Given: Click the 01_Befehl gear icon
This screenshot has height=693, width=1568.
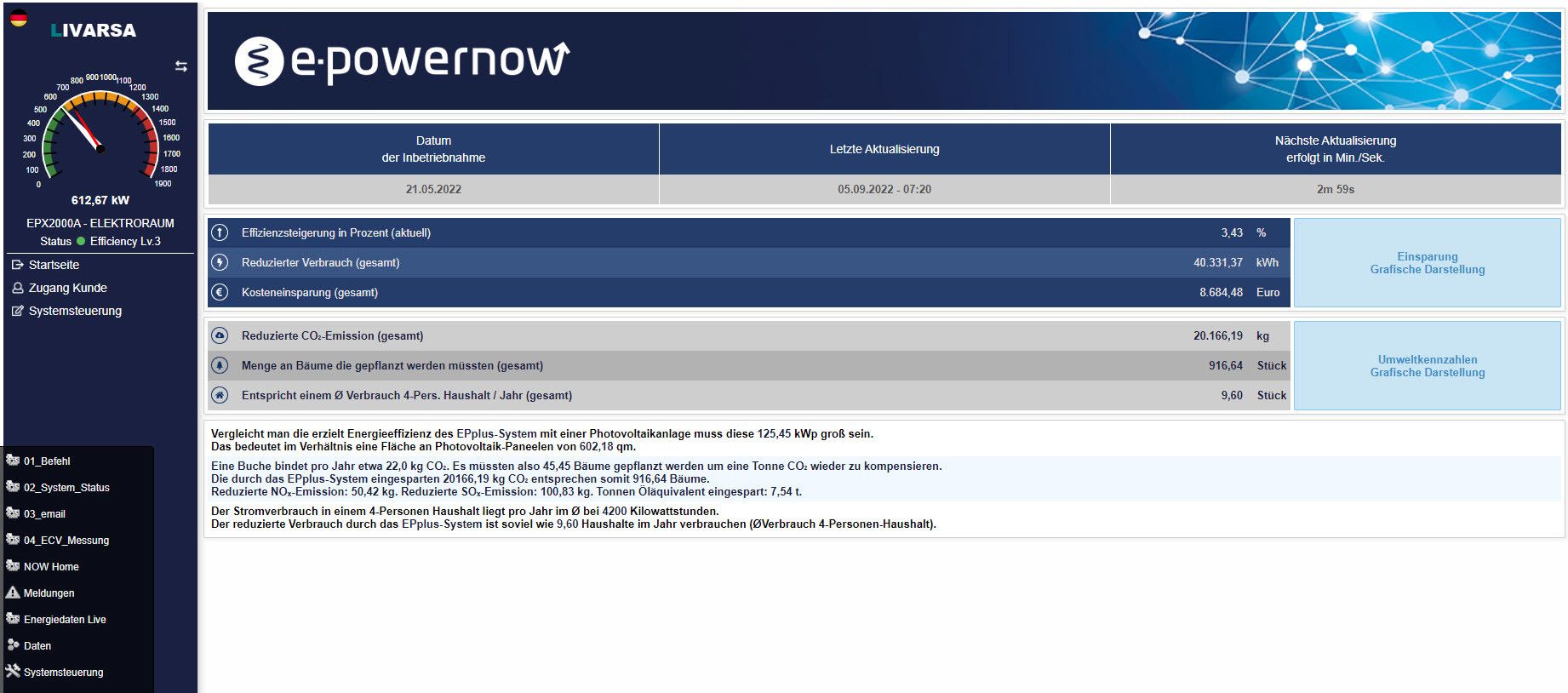Looking at the screenshot, I should (13, 461).
